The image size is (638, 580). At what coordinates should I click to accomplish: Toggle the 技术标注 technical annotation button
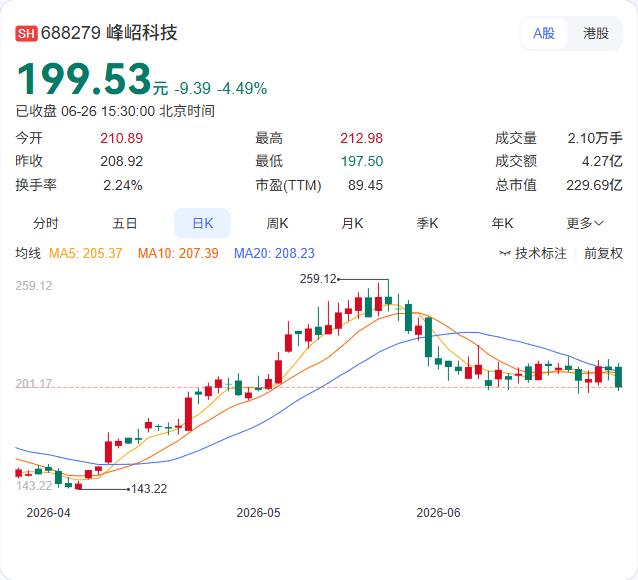[x=533, y=253]
